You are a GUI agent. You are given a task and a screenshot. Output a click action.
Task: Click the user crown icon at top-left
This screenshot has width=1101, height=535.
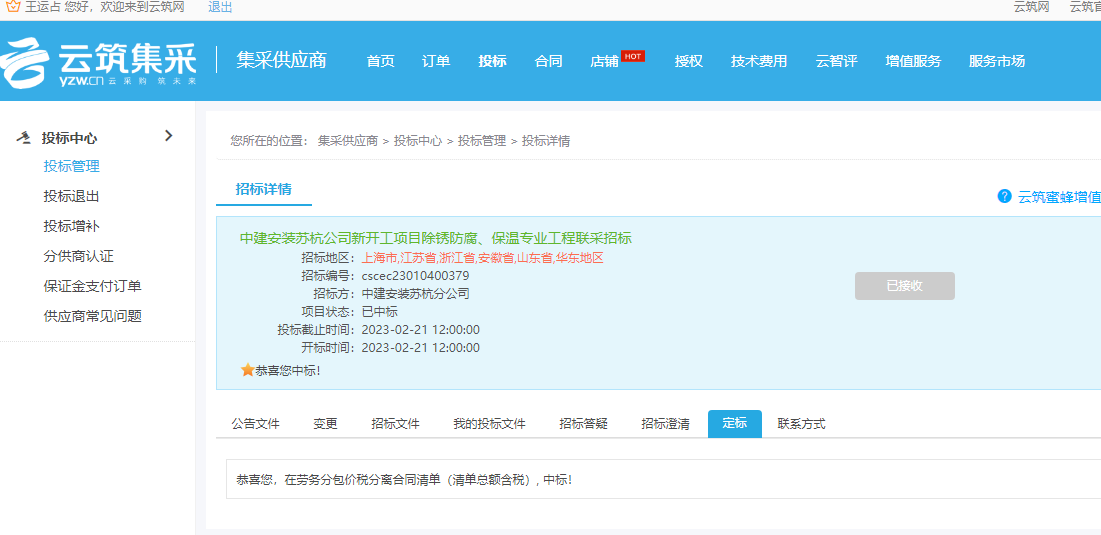(13, 7)
